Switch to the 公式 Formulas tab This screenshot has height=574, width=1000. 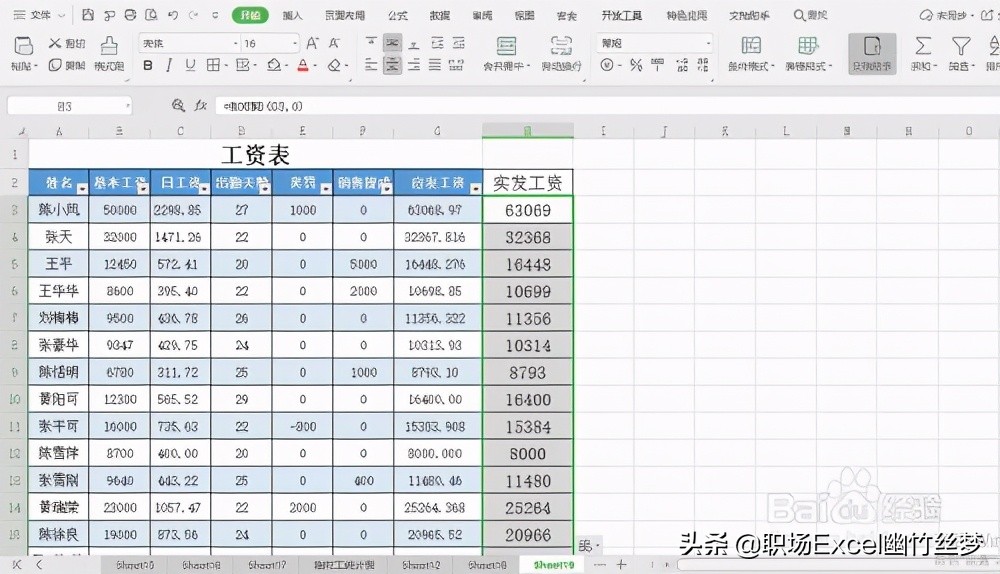pyautogui.click(x=398, y=15)
